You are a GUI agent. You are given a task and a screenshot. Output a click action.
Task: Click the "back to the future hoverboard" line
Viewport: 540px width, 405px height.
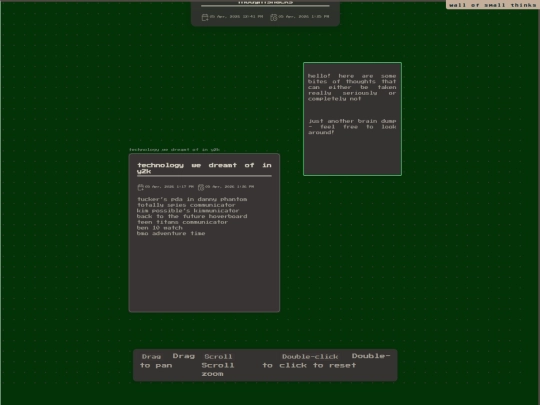click(192, 216)
